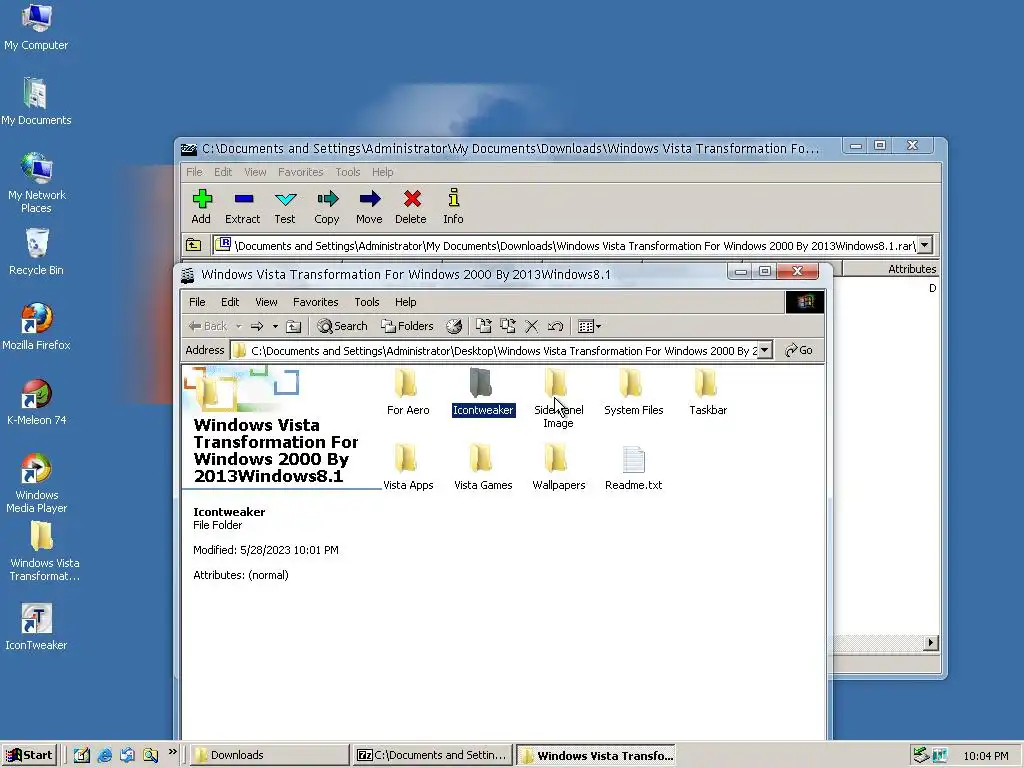This screenshot has height=768, width=1024.
Task: Select K-Meleon 74 desktop shortcut
Action: click(x=37, y=402)
